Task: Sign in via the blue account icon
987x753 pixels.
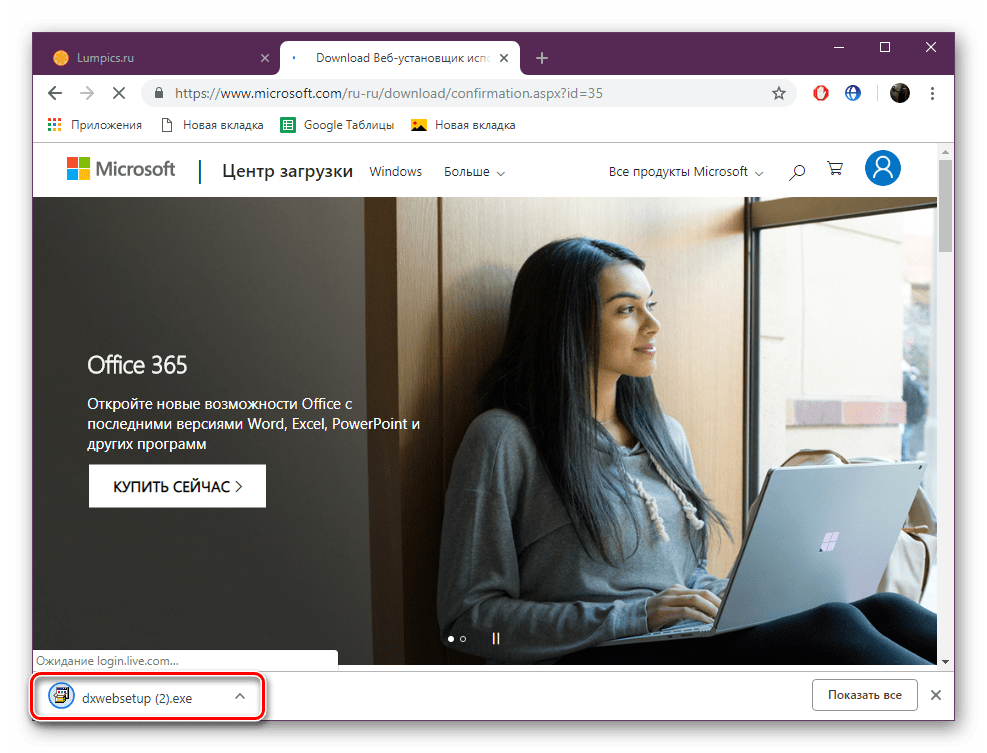Action: tap(883, 168)
